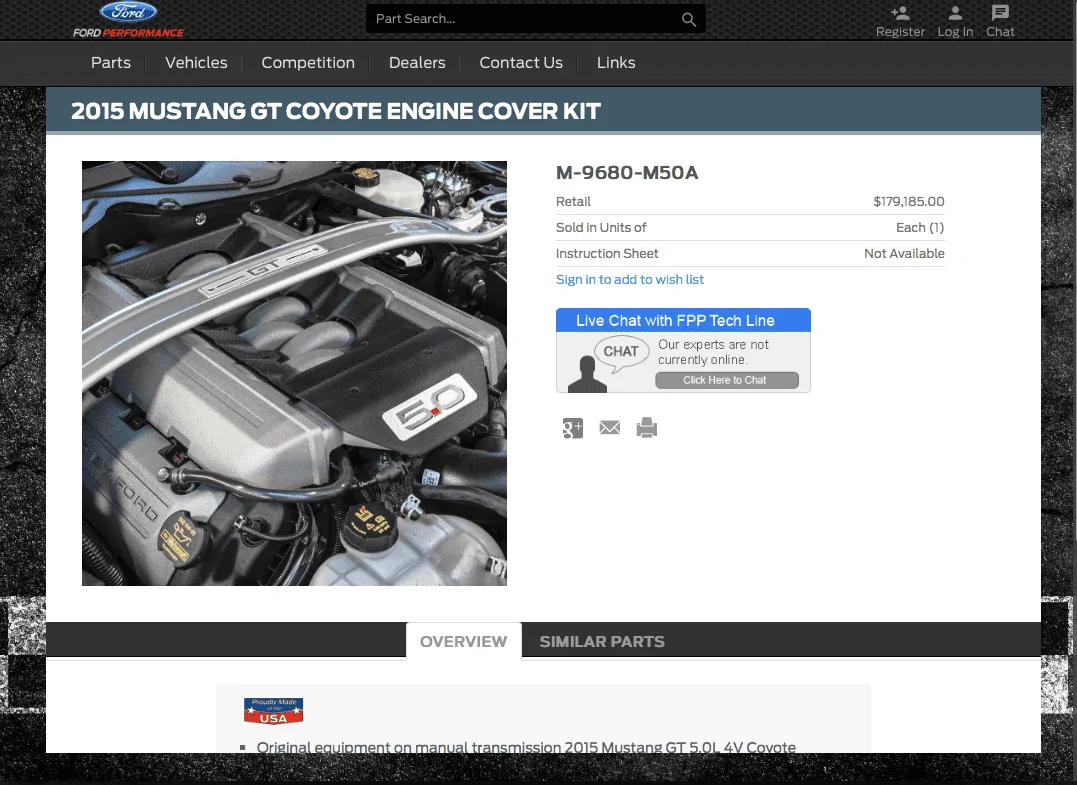Click Sign in to add to wish list
1077x785 pixels.
click(630, 280)
